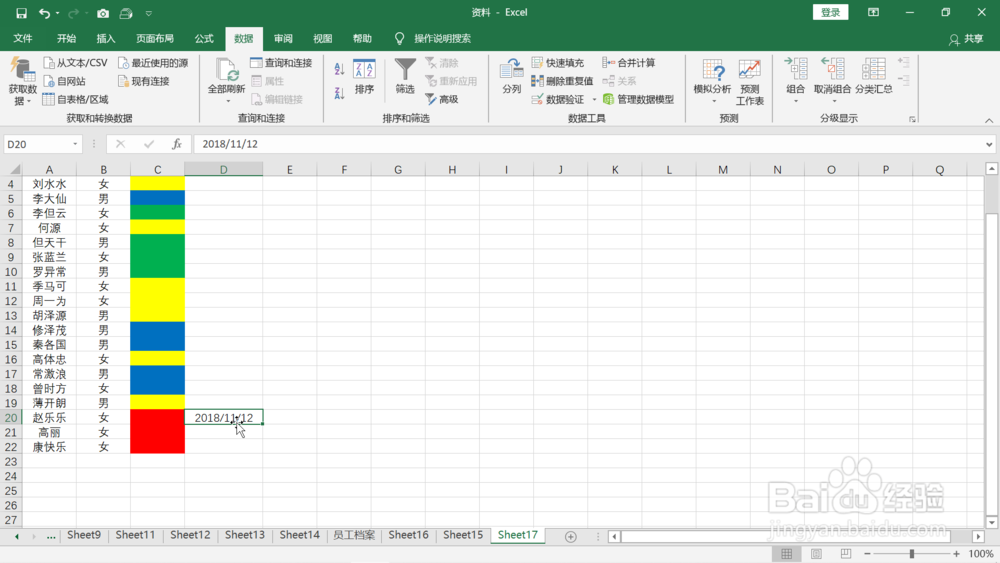This screenshot has width=1000, height=563.
Task: Open Existing Connections (现有连接)
Action: [x=143, y=81]
